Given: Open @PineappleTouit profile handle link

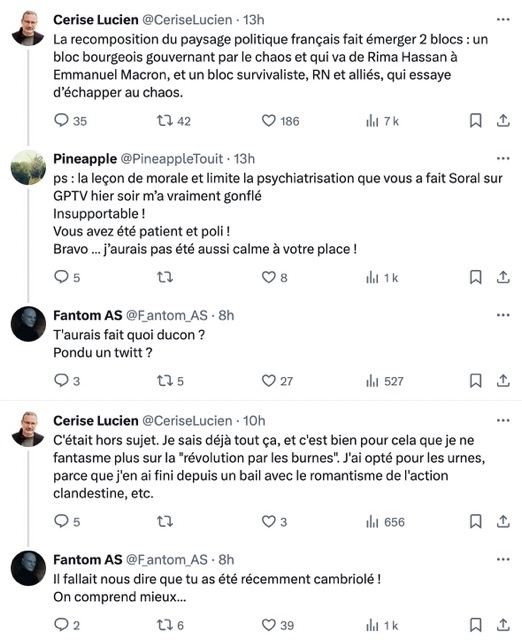Looking at the screenshot, I should tap(172, 158).
